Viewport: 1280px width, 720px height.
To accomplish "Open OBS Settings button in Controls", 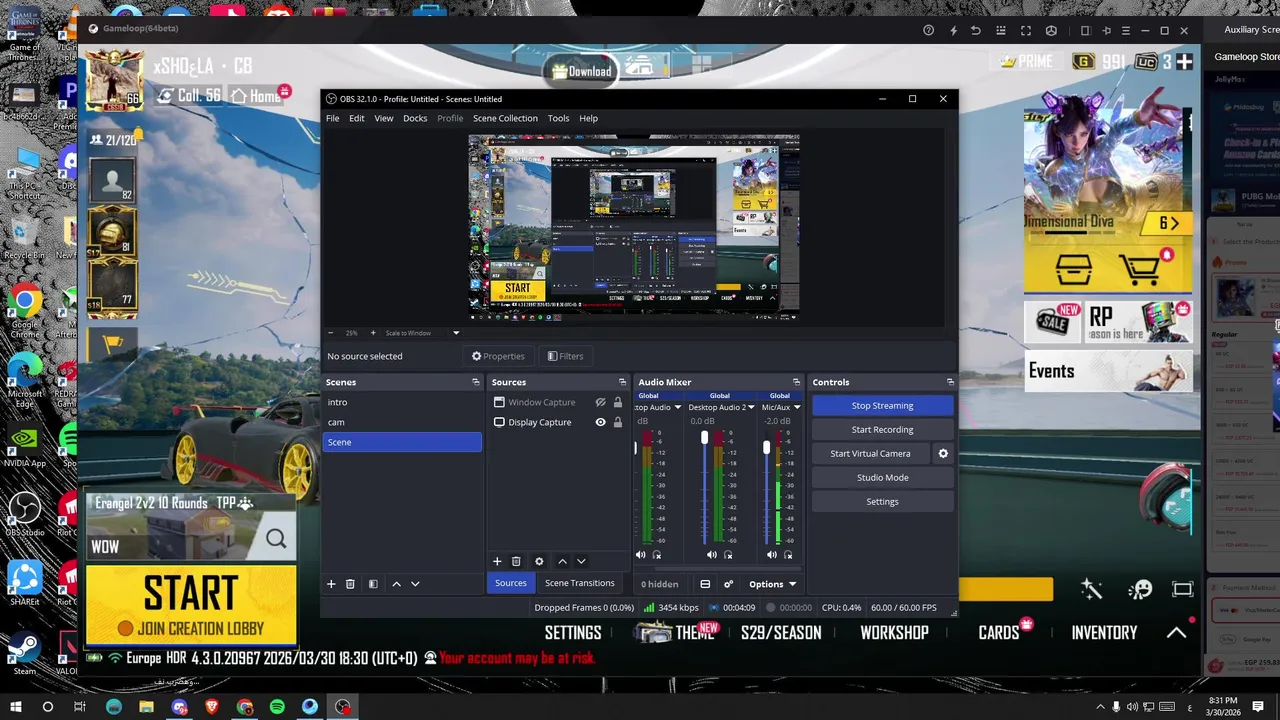I will coord(882,502).
